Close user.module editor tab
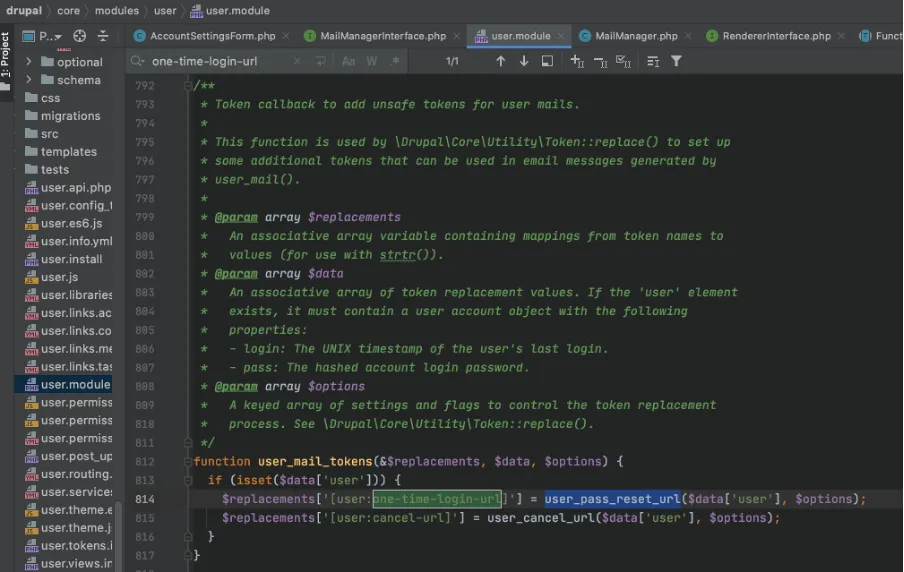The image size is (904, 572). point(560,36)
